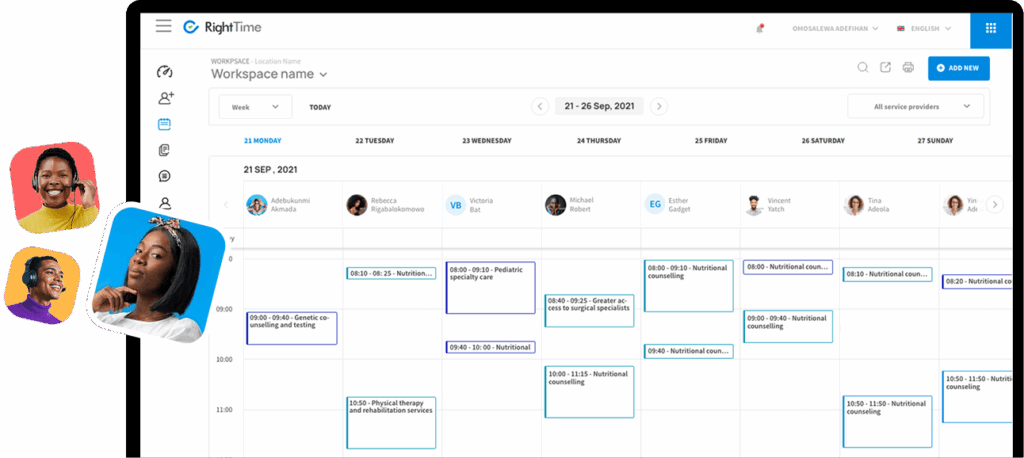Open the hamburger menu

pos(163,26)
